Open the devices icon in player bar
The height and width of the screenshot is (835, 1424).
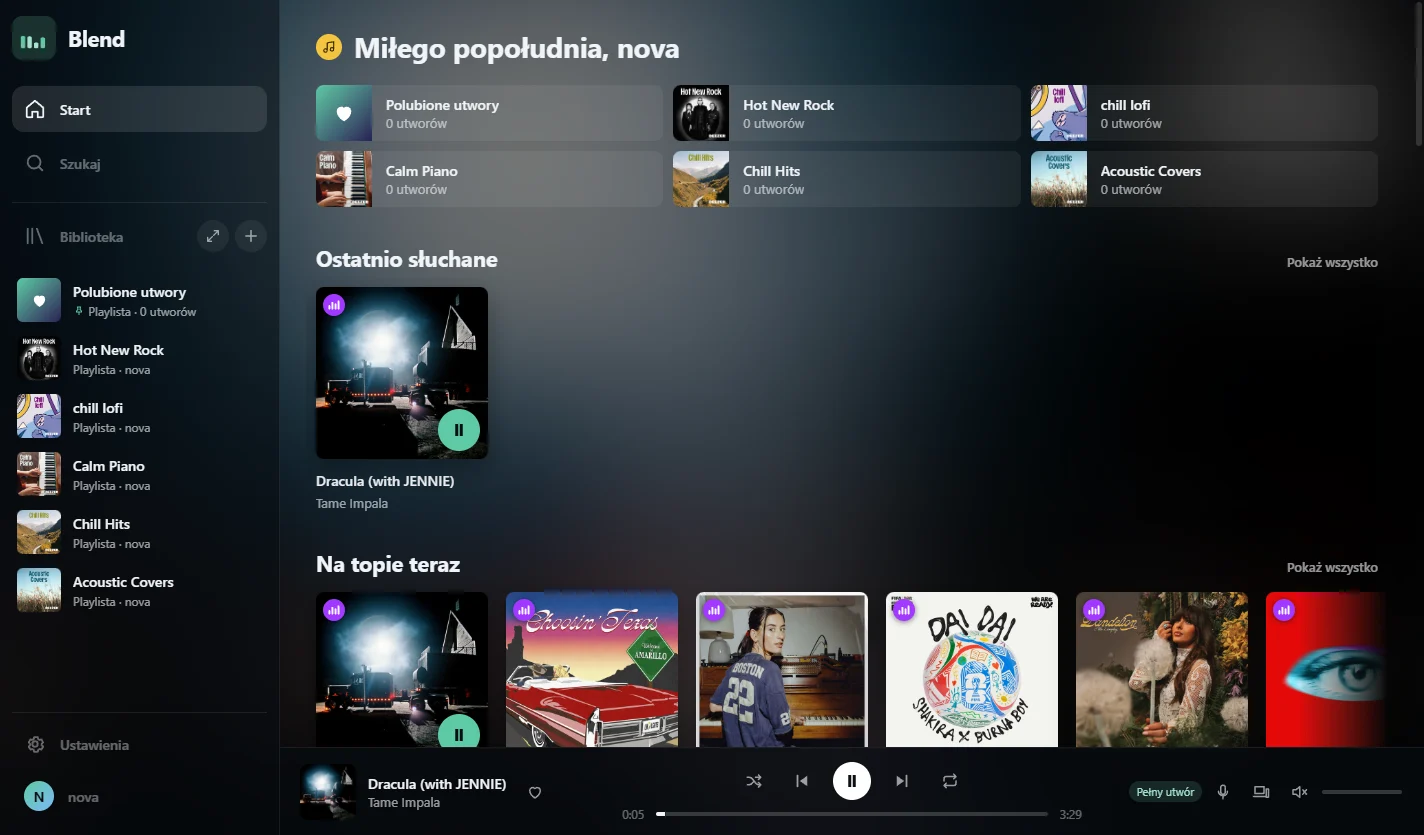click(x=1261, y=792)
